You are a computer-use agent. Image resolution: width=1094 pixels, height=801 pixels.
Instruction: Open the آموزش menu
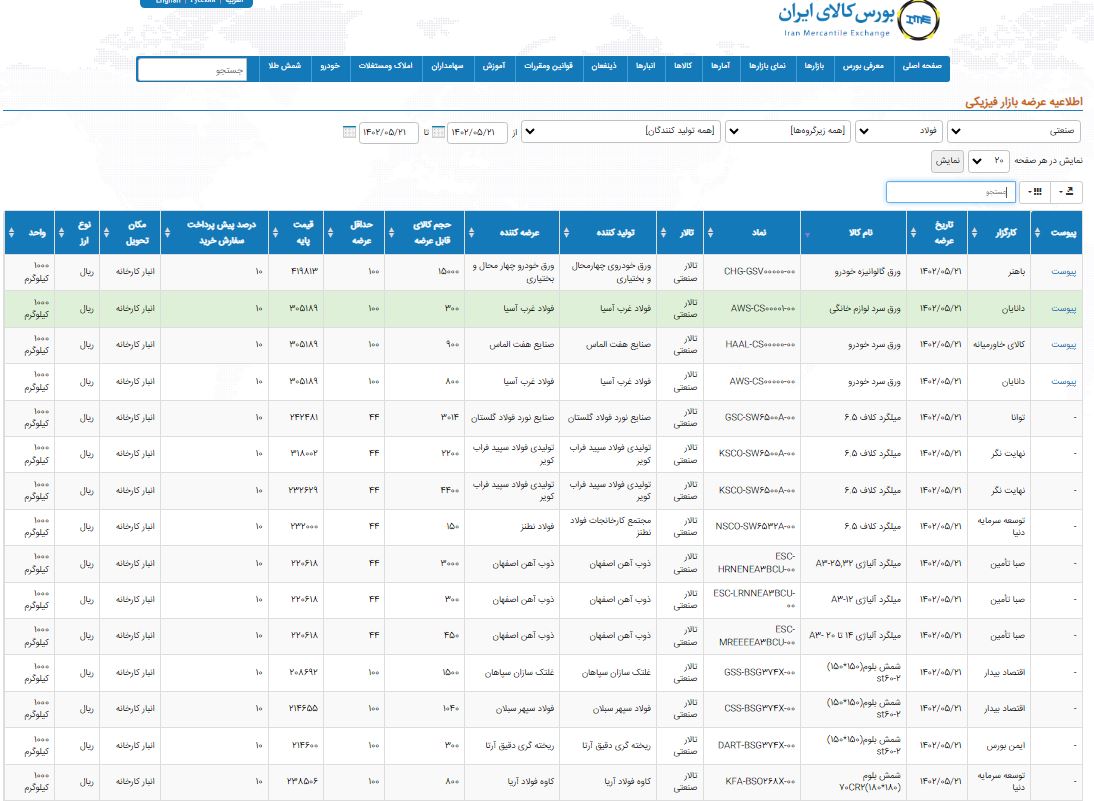(493, 66)
